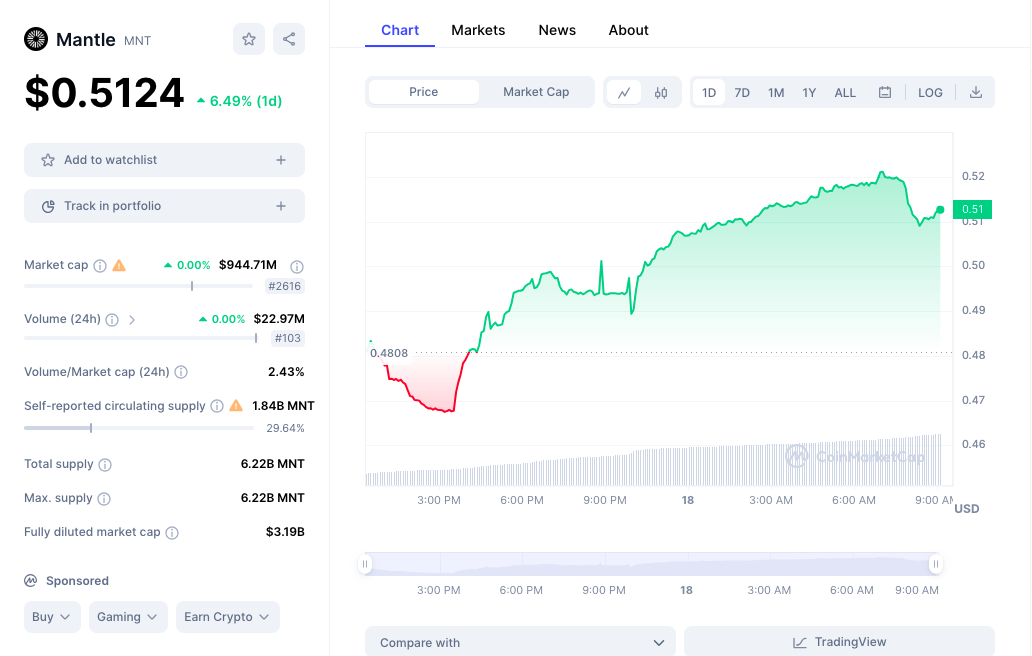Show Market cap info tooltip icon
The image size is (1032, 656).
tap(99, 266)
